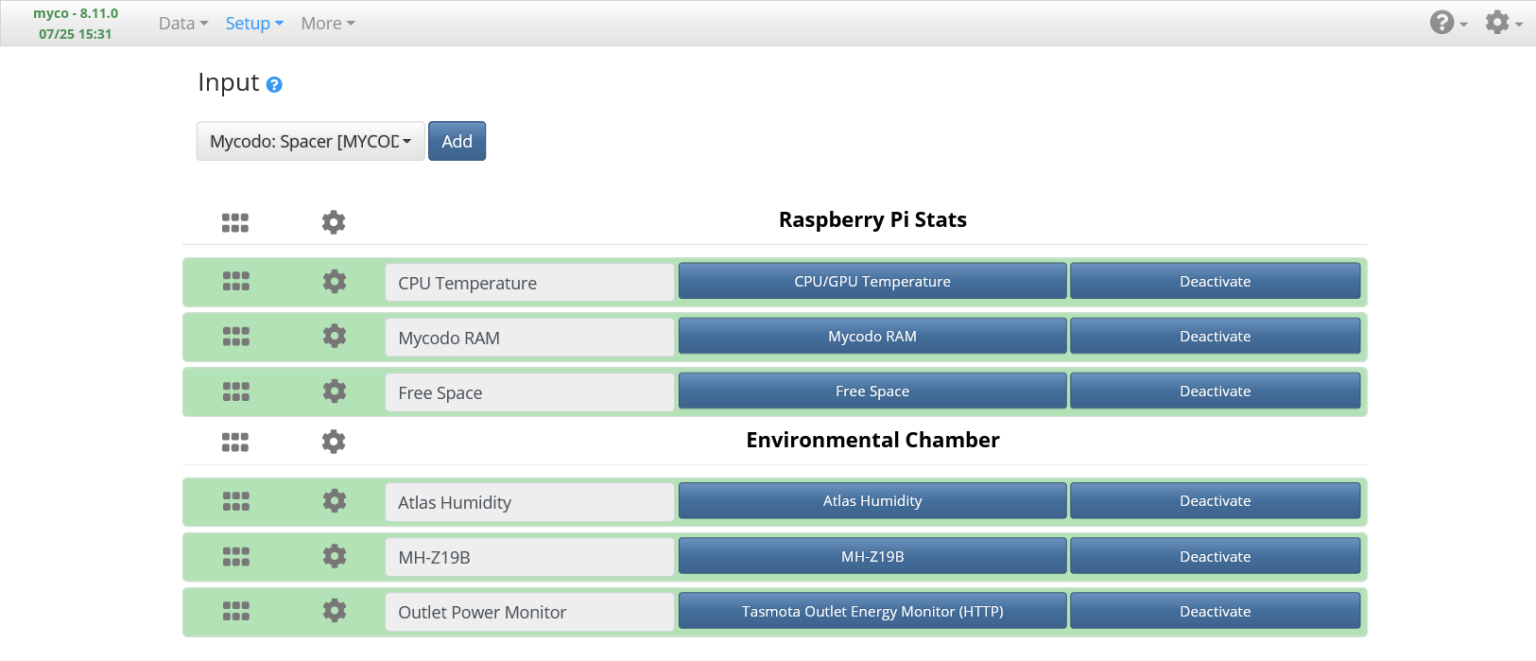This screenshot has height=661, width=1536.
Task: Click the gear icon for CPU Temperature
Action: pyautogui.click(x=334, y=282)
